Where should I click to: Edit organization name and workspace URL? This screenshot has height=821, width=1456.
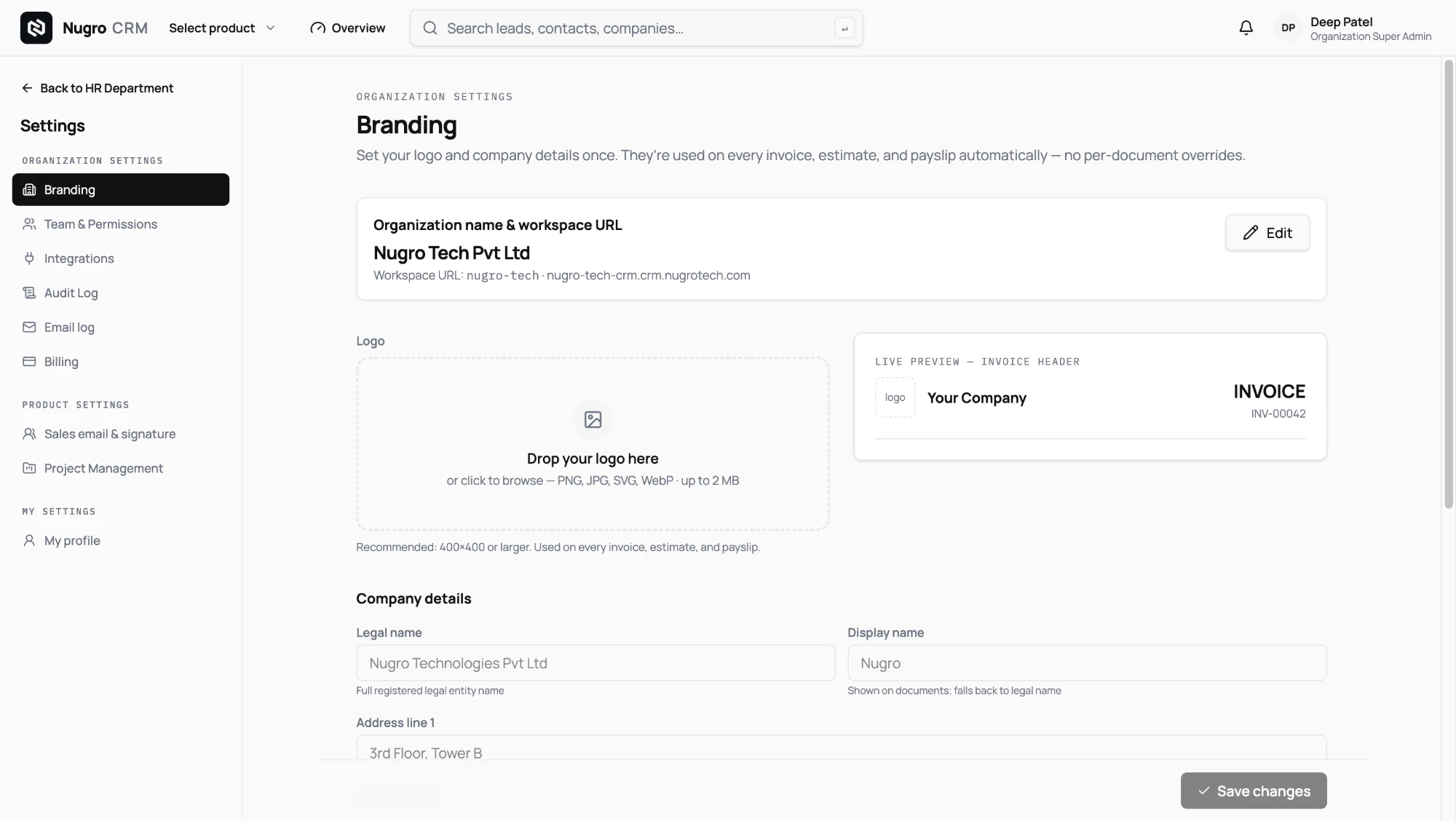tap(1267, 233)
